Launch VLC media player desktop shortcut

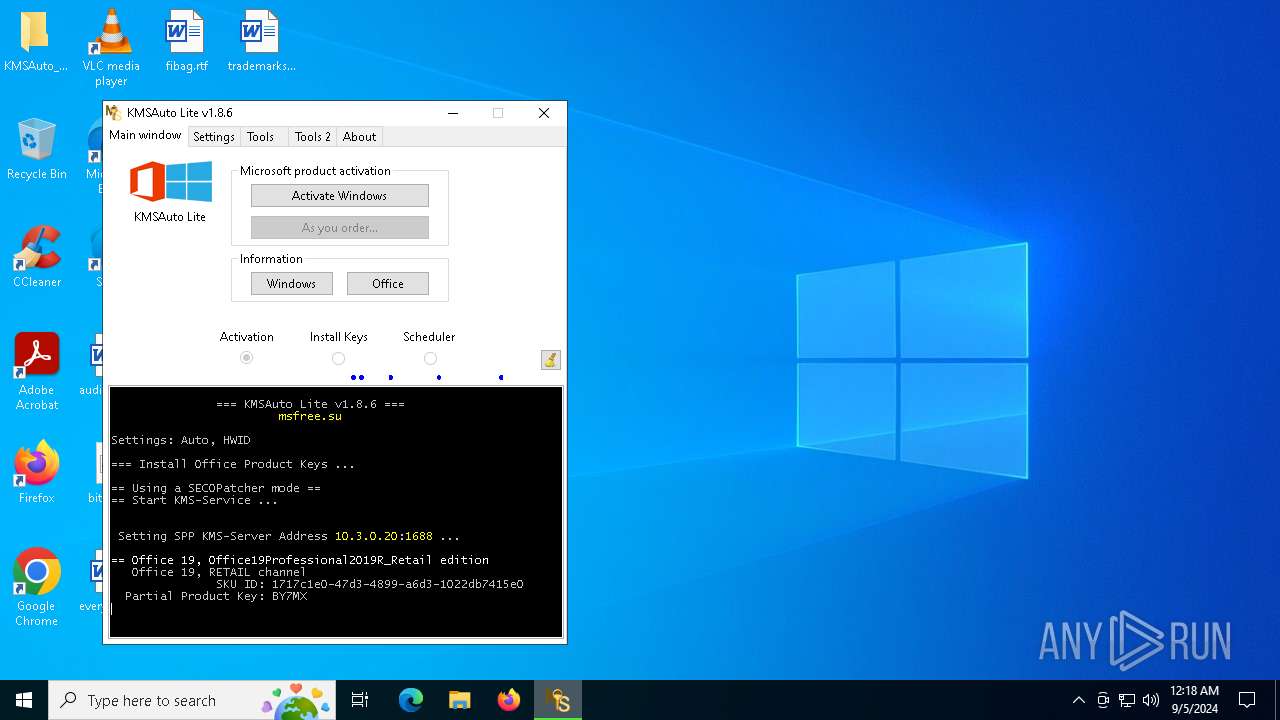111,47
